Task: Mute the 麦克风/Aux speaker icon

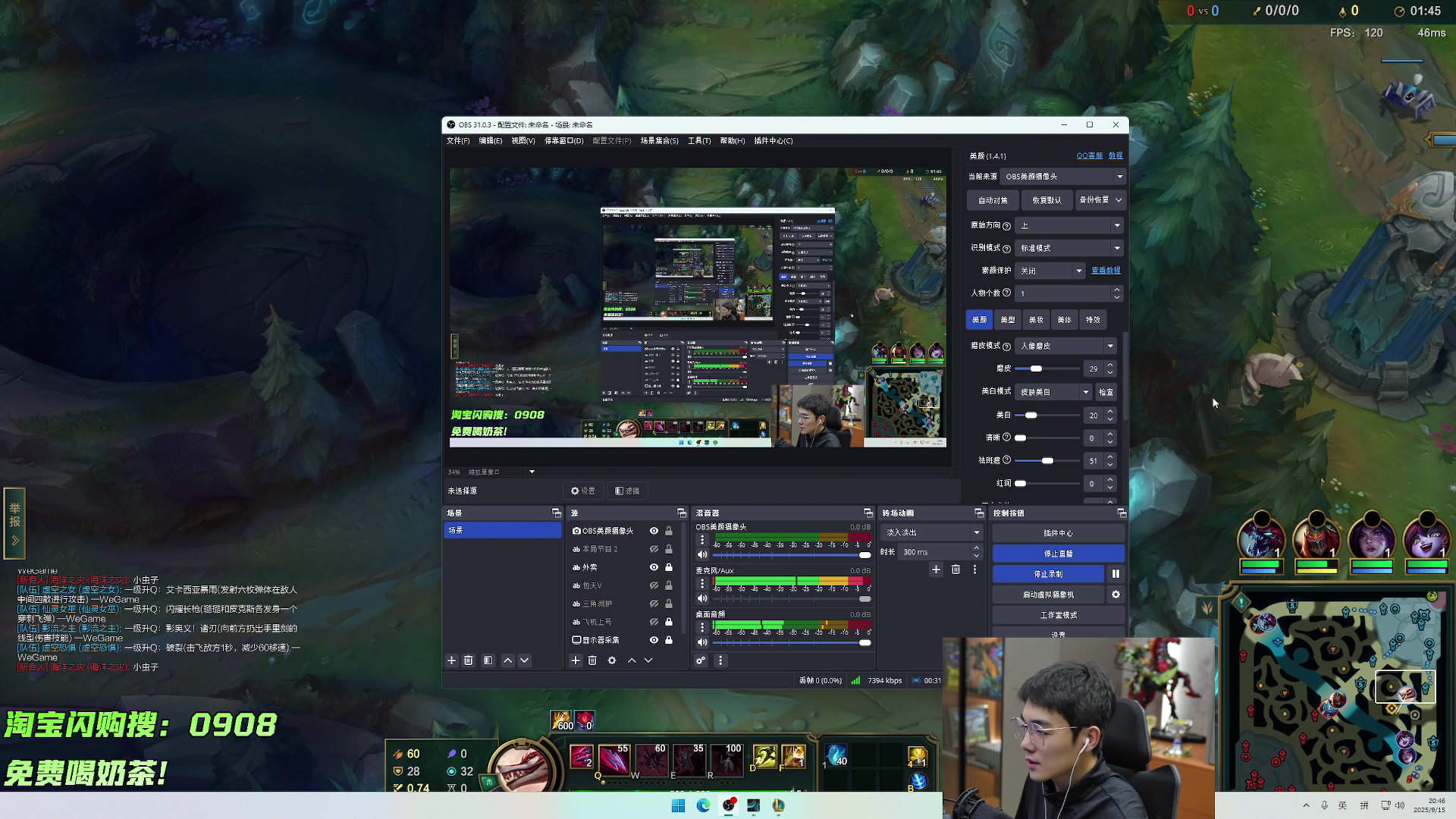Action: (702, 598)
